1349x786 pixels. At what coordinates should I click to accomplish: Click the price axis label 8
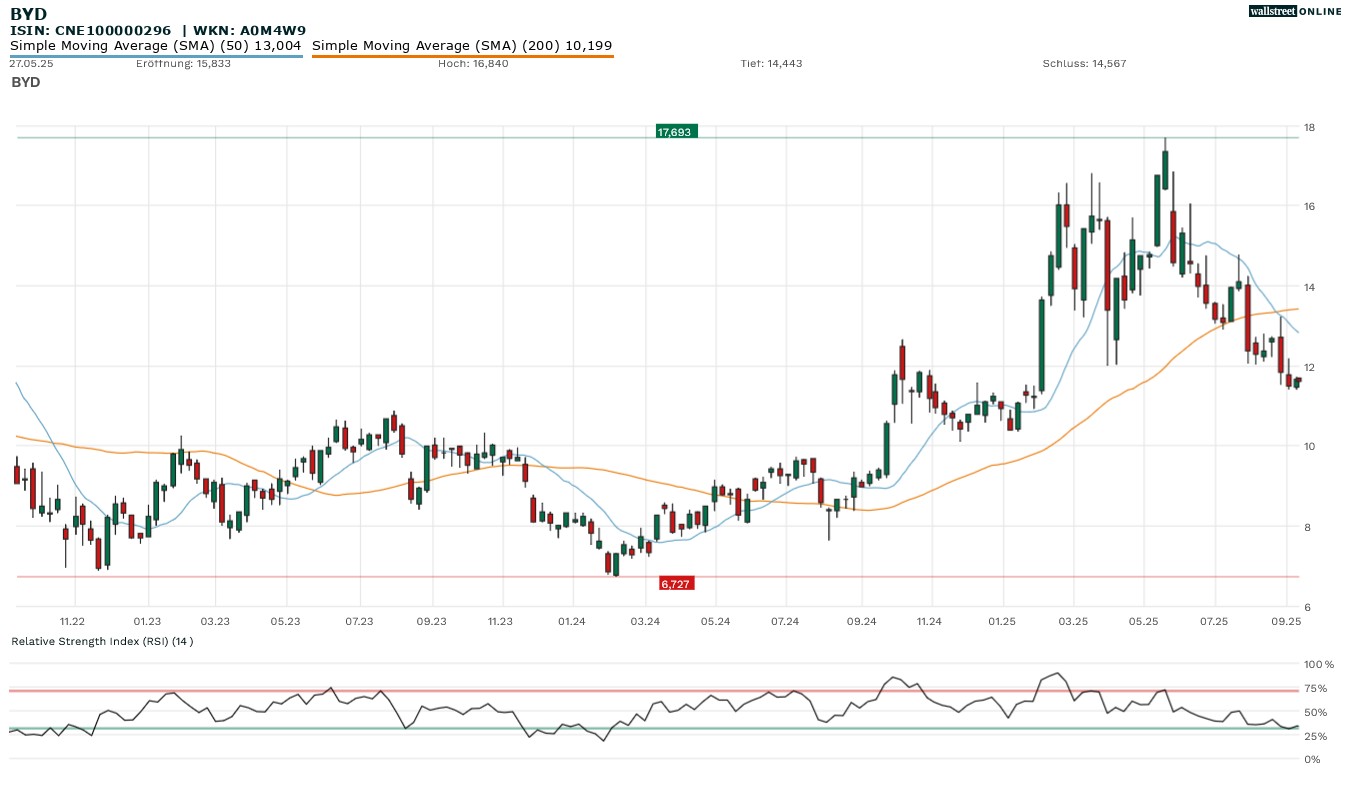point(1306,528)
